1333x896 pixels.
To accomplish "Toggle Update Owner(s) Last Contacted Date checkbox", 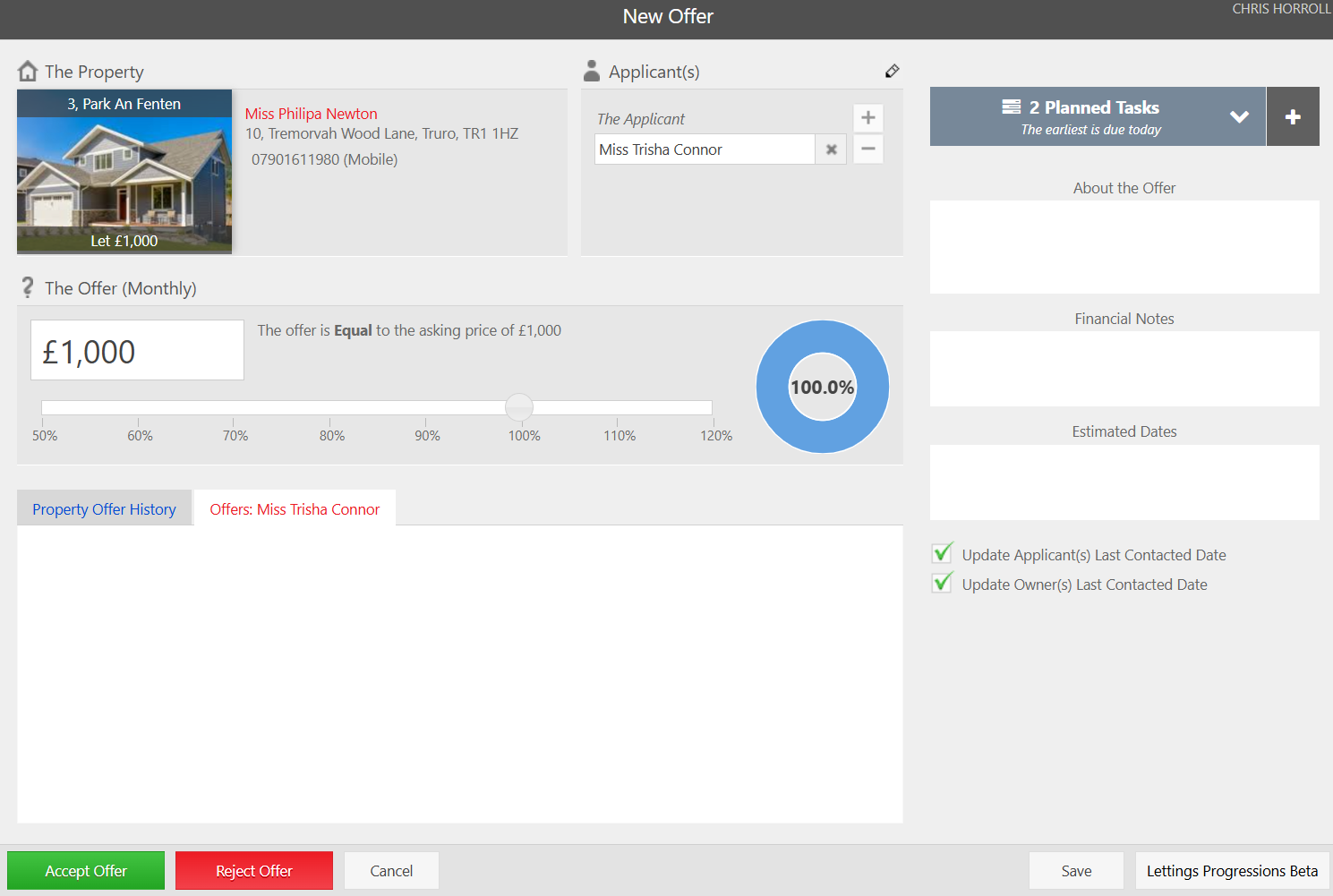I will tap(943, 582).
